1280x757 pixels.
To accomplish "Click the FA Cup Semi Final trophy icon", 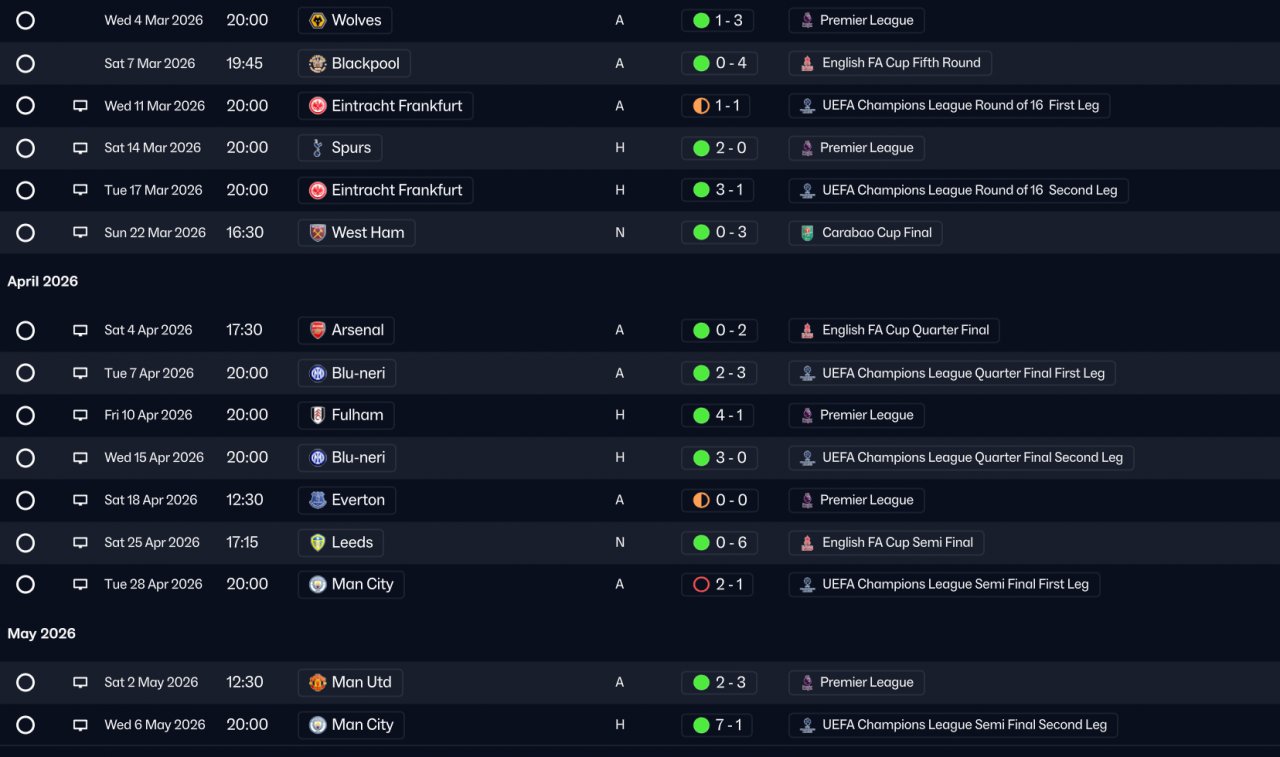I will point(807,543).
